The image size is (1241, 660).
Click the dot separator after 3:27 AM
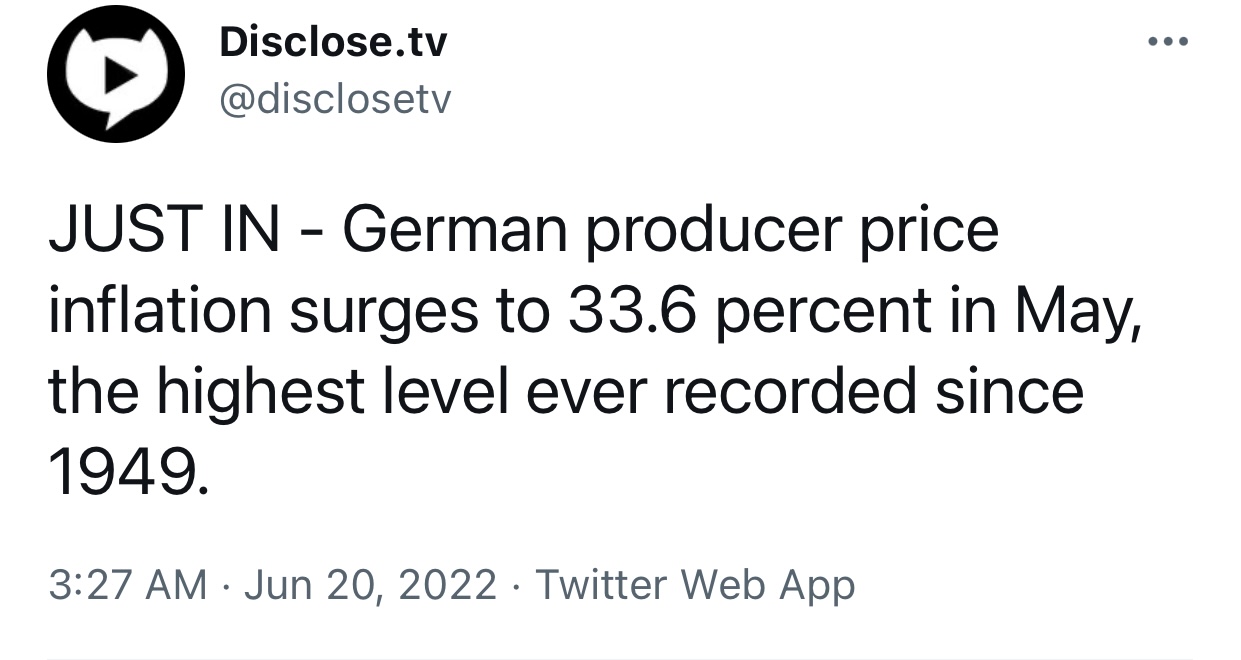(x=226, y=585)
